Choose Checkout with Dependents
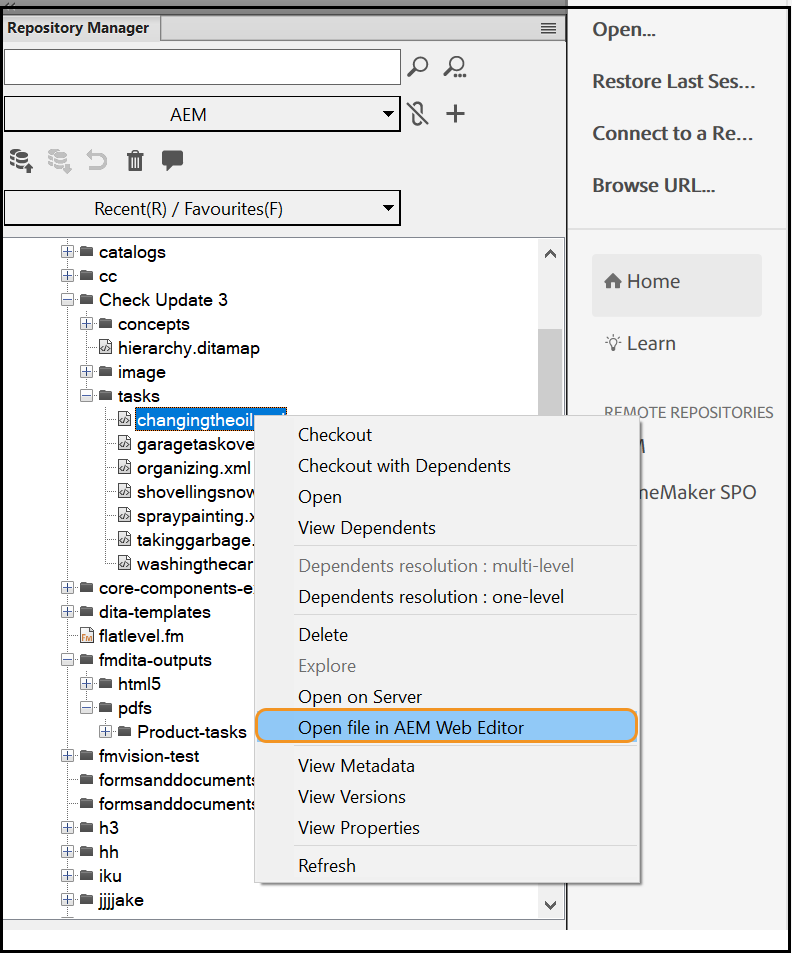This screenshot has width=794, height=954. pos(404,466)
